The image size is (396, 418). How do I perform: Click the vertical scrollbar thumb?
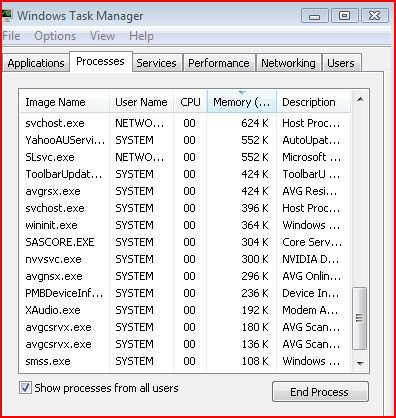359,318
